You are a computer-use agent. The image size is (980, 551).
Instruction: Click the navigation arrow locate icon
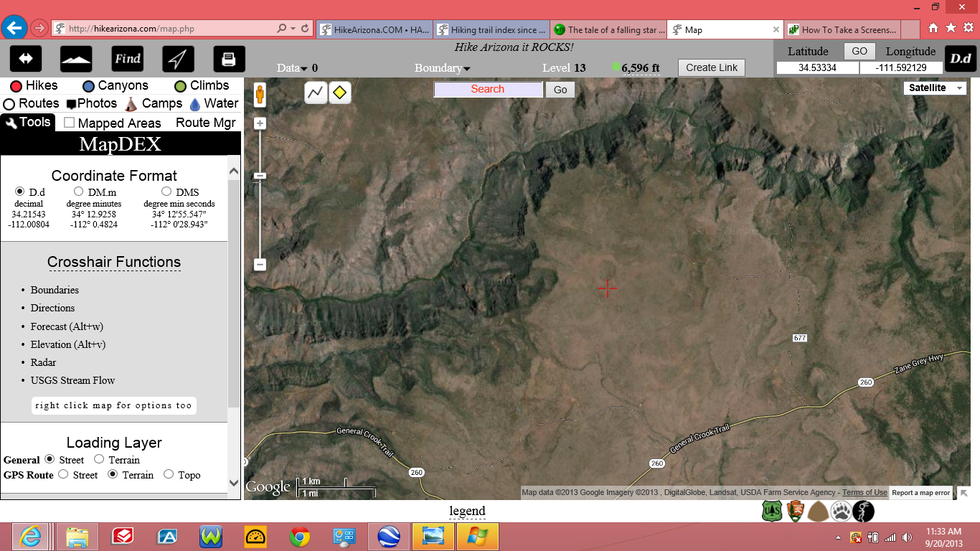tap(178, 59)
